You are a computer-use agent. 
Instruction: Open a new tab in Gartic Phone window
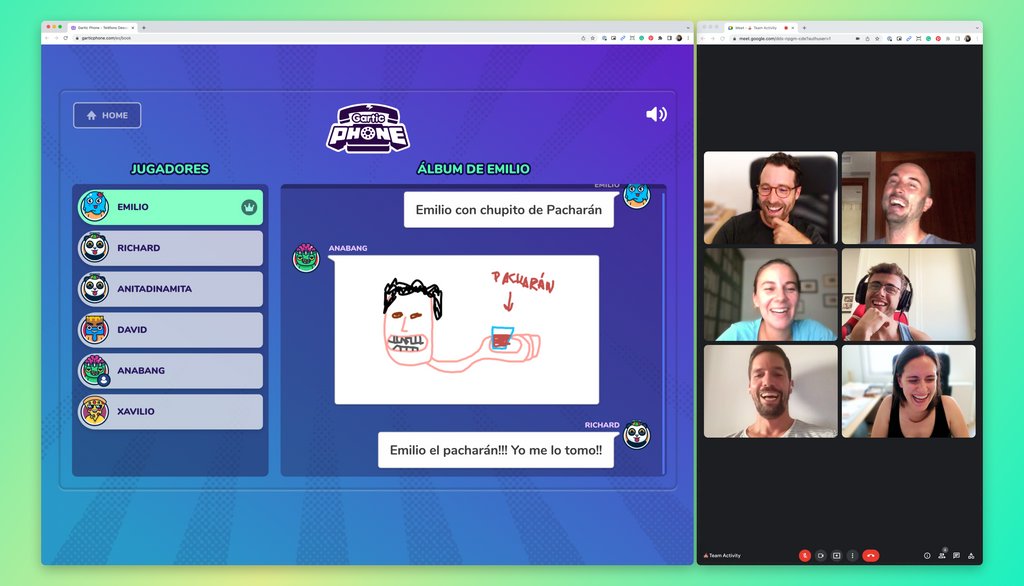click(144, 27)
